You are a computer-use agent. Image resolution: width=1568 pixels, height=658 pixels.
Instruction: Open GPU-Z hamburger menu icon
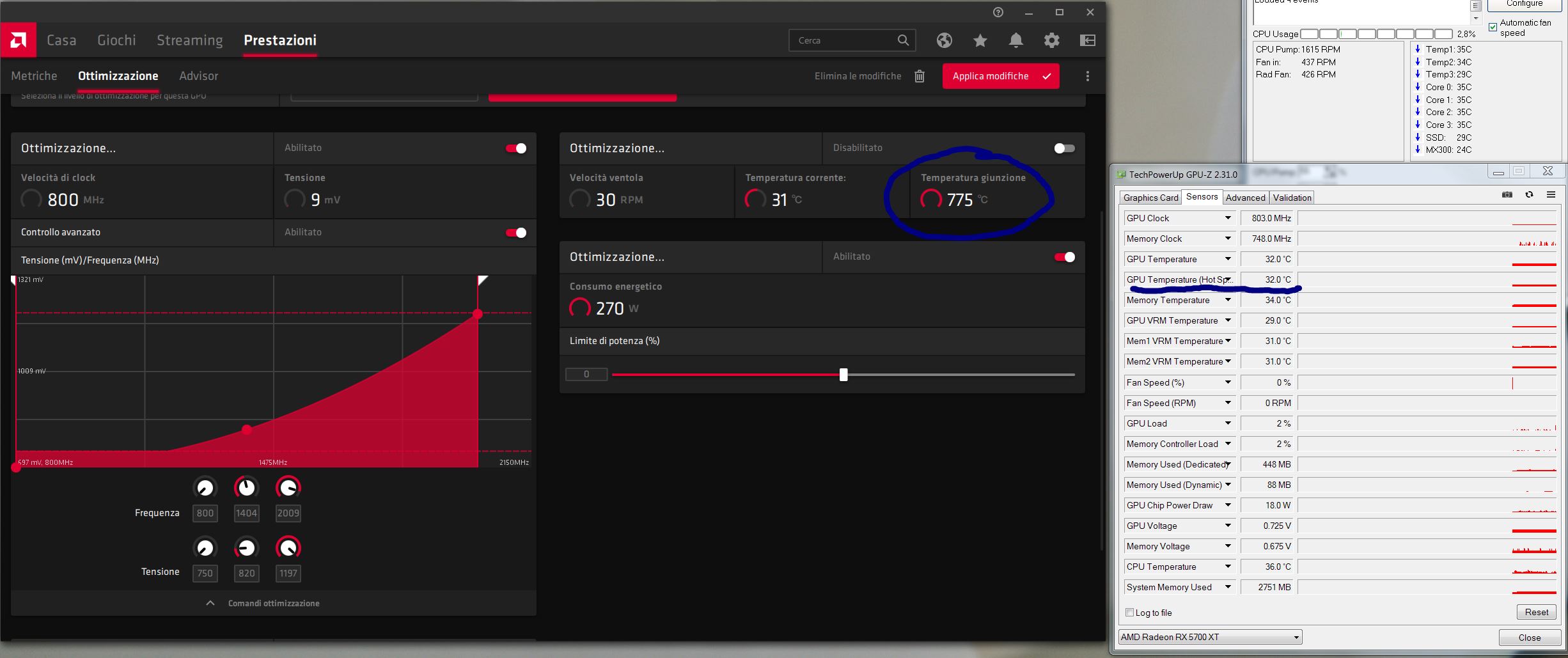click(x=1551, y=194)
